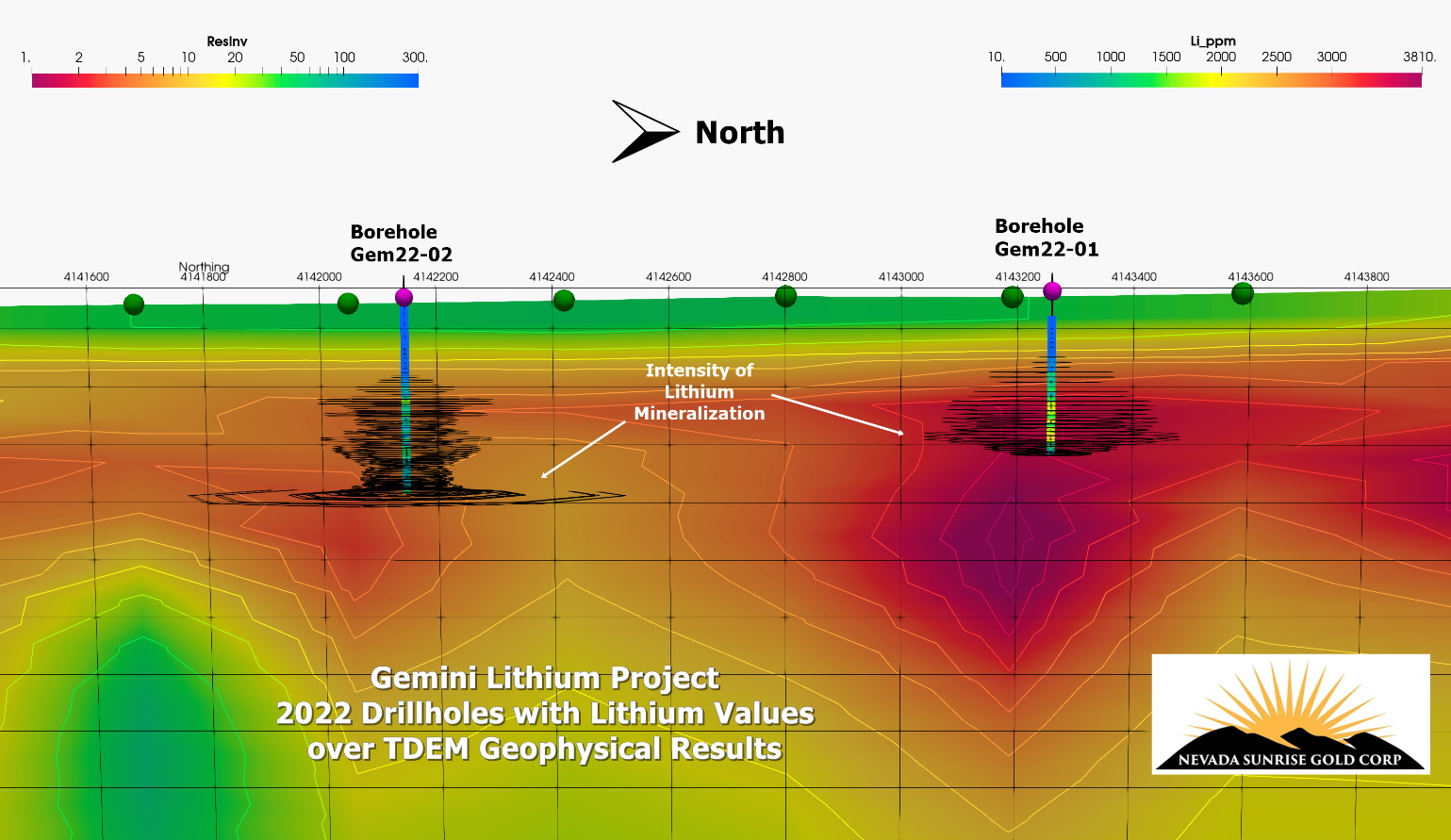Click the 4143600 northing tick label
The image size is (1451, 840).
pyautogui.click(x=1250, y=277)
